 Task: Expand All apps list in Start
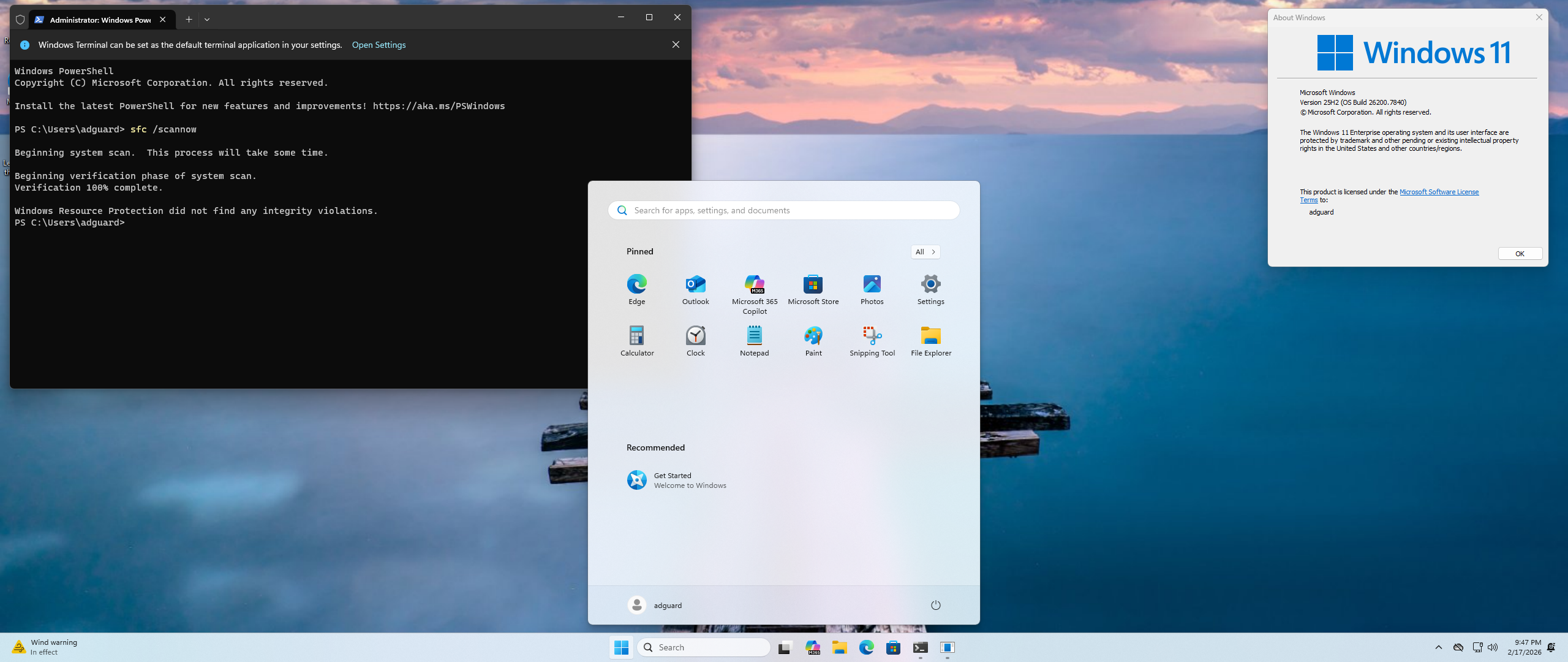(925, 252)
